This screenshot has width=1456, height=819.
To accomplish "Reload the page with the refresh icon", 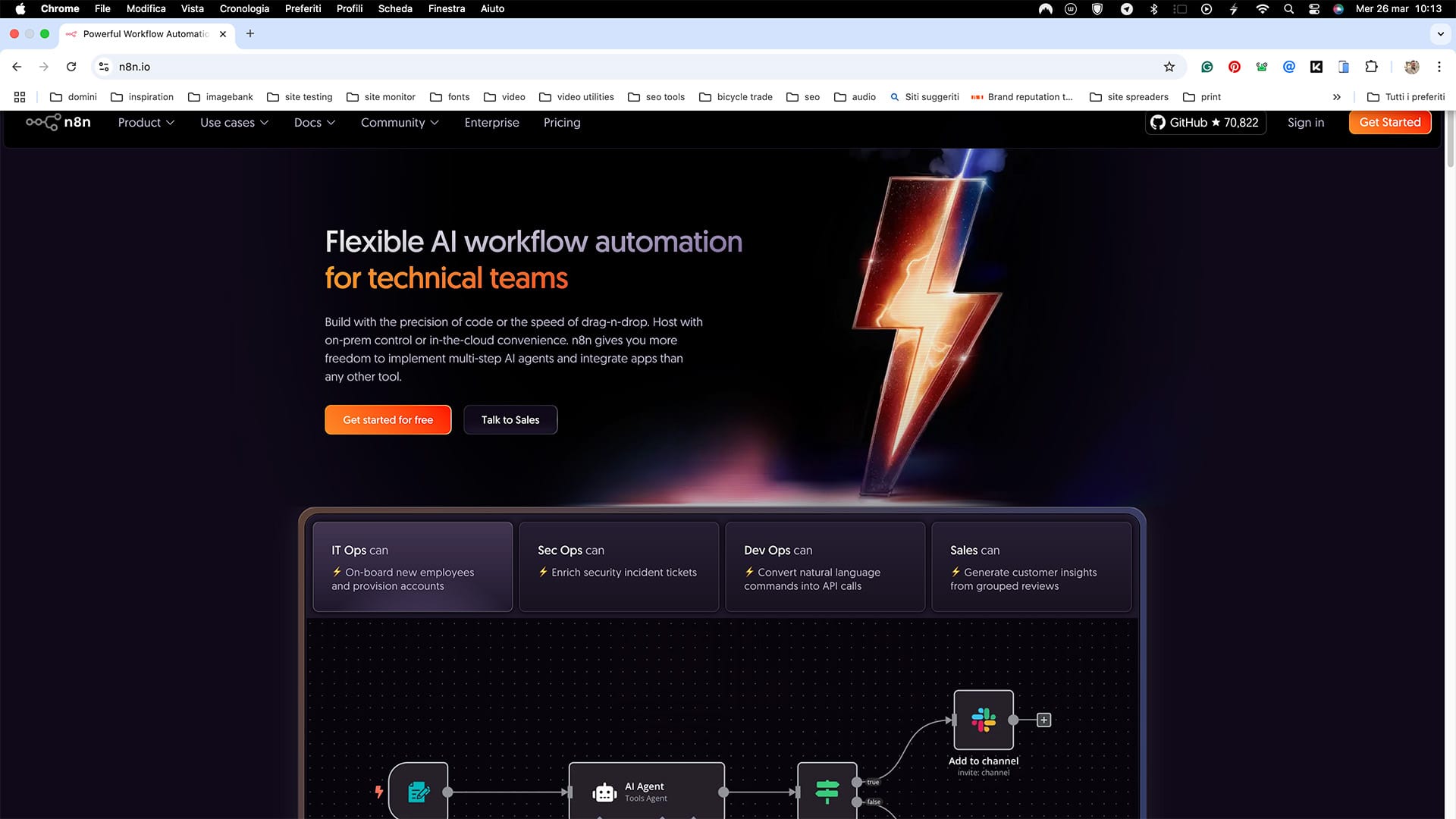I will point(71,67).
